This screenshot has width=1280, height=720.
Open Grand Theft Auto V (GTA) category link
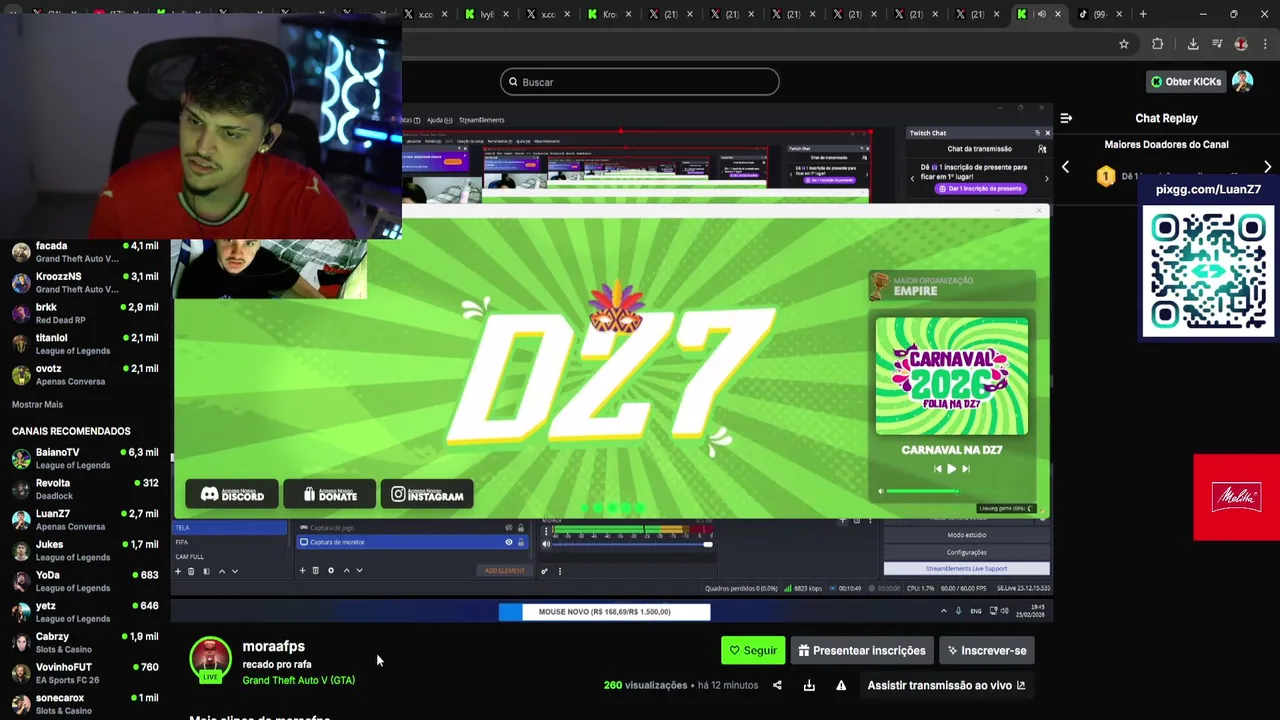(x=298, y=680)
